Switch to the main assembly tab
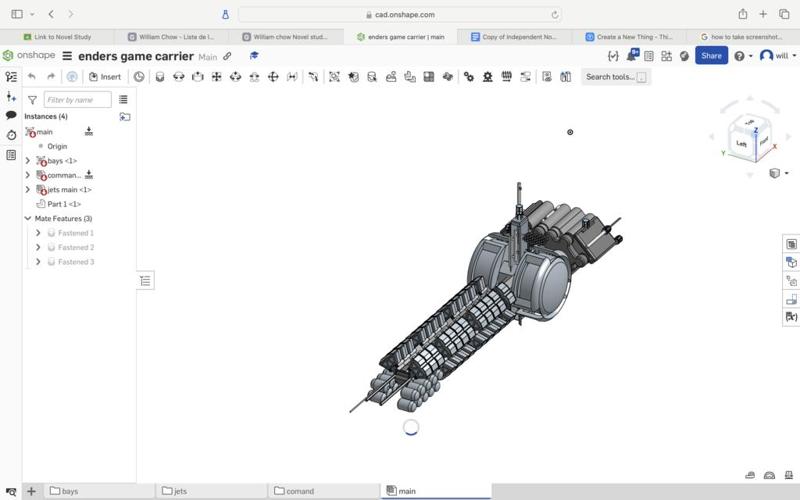Screen dimensions: 800x500 click(436, 491)
